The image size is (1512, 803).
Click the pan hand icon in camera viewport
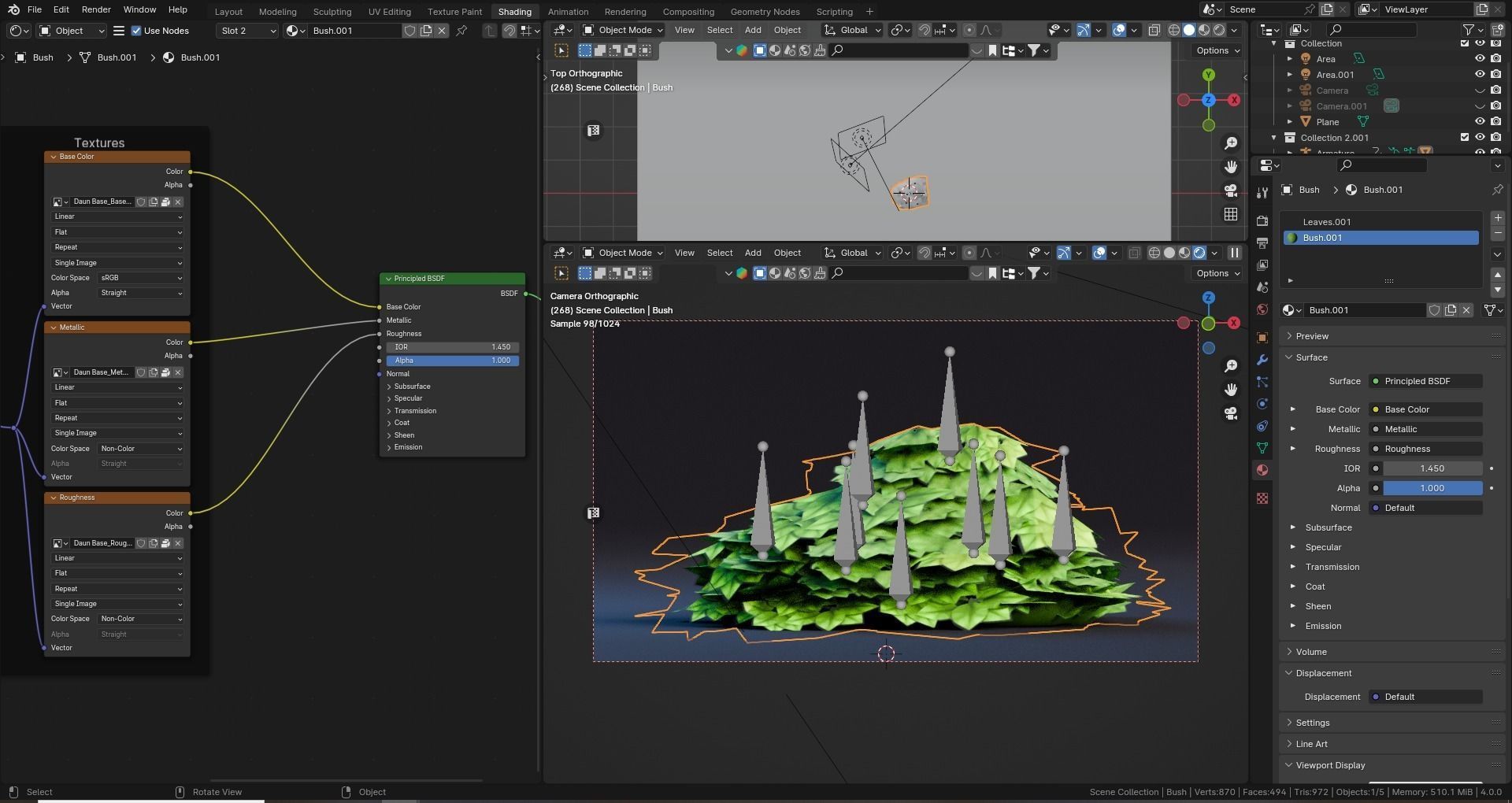click(1231, 390)
